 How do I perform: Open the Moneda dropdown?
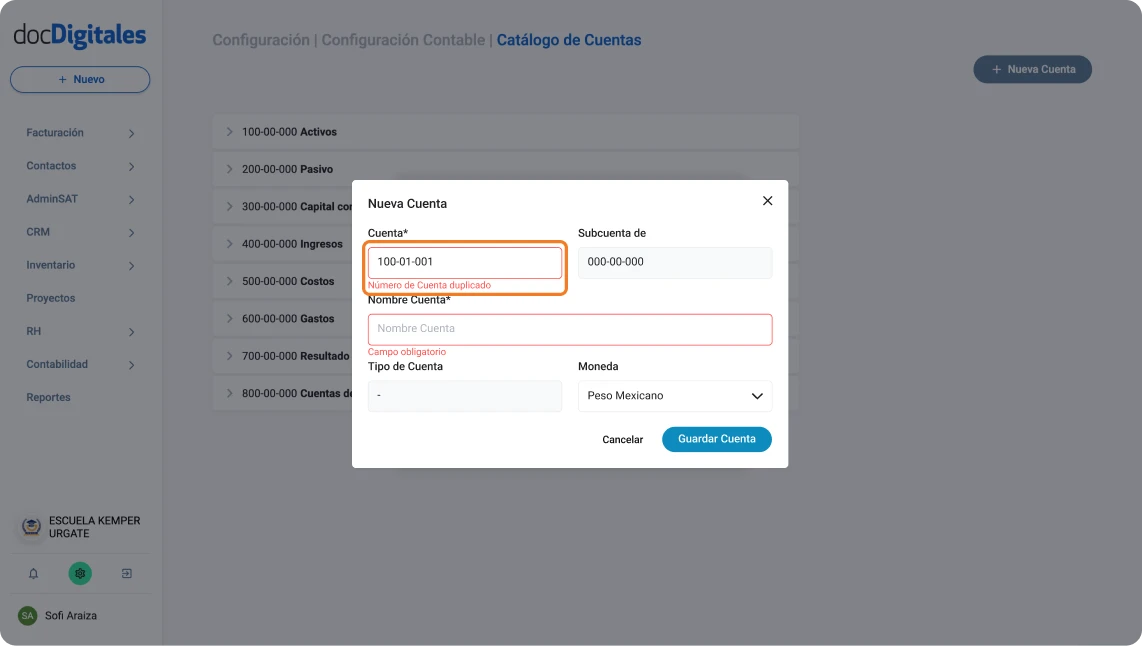click(674, 396)
